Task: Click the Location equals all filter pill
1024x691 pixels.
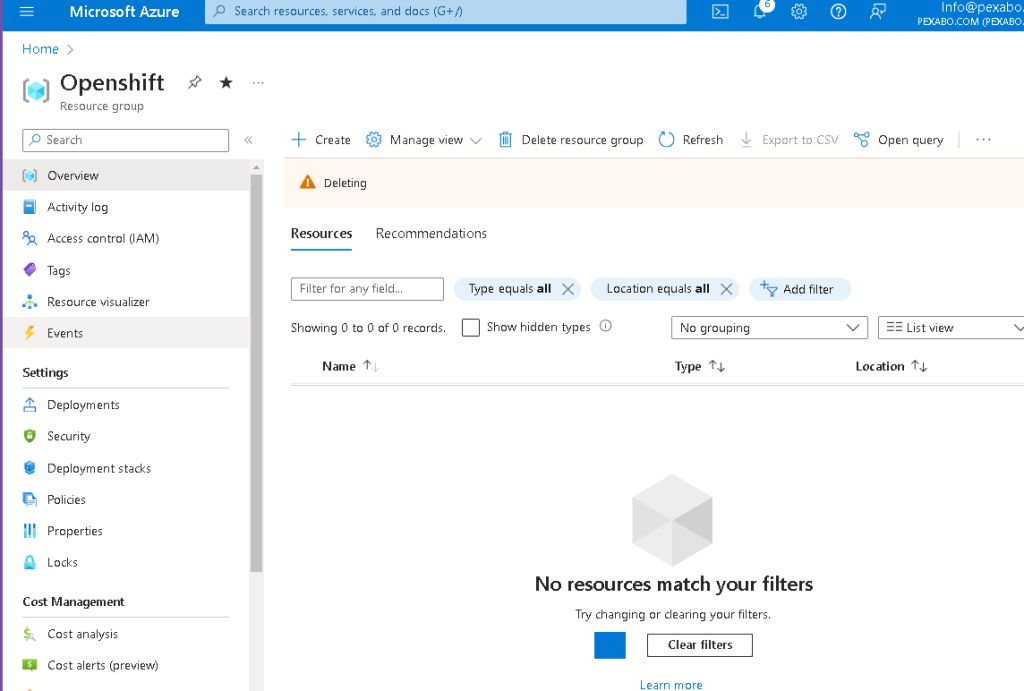Action: 658,289
